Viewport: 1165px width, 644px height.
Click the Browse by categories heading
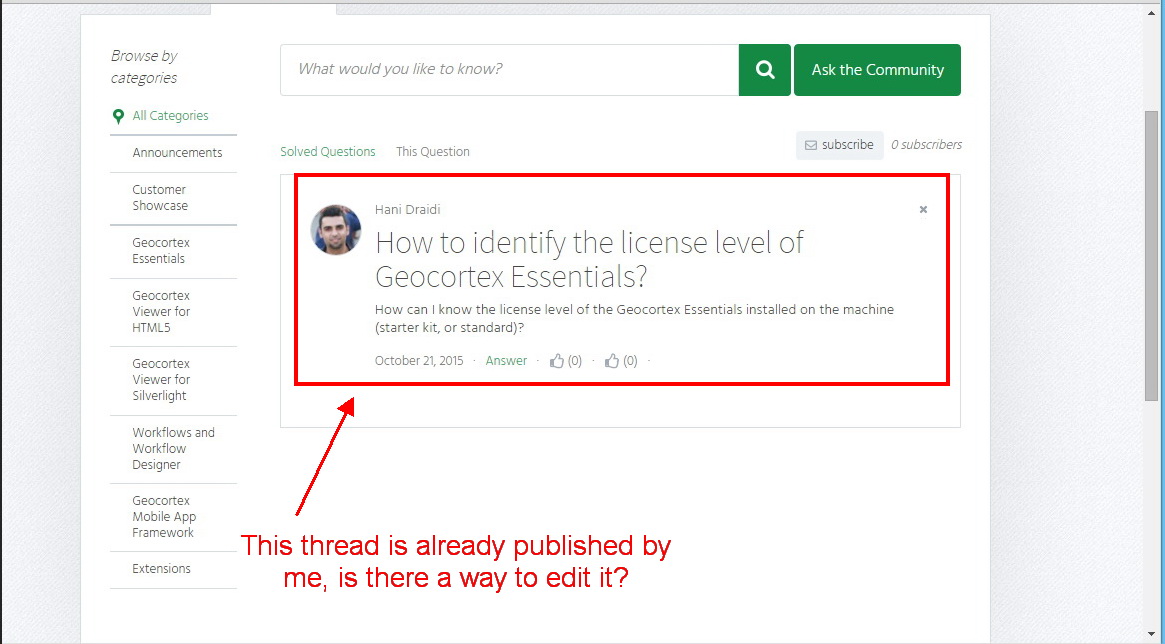tap(144, 67)
